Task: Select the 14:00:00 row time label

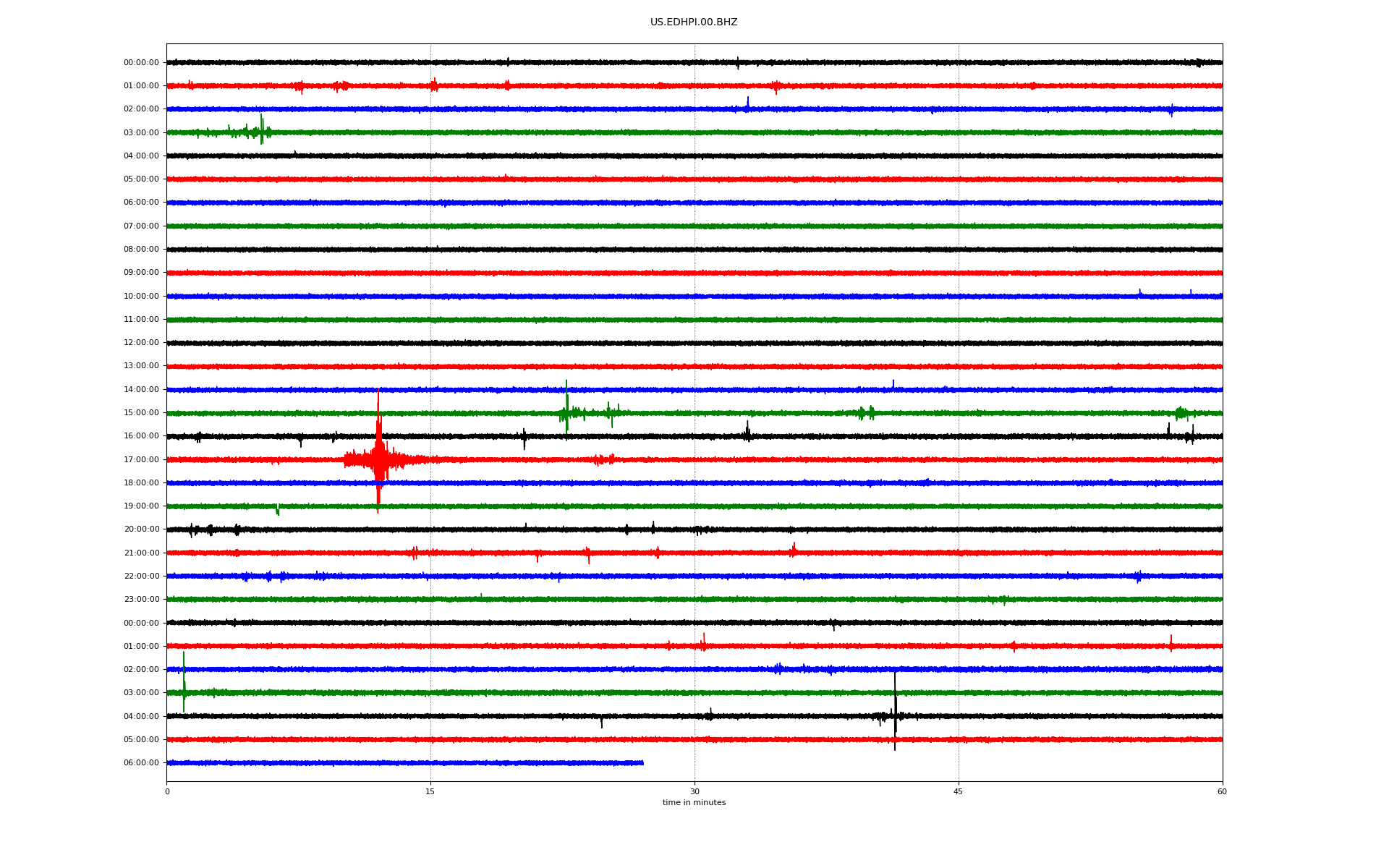Action: click(x=141, y=389)
